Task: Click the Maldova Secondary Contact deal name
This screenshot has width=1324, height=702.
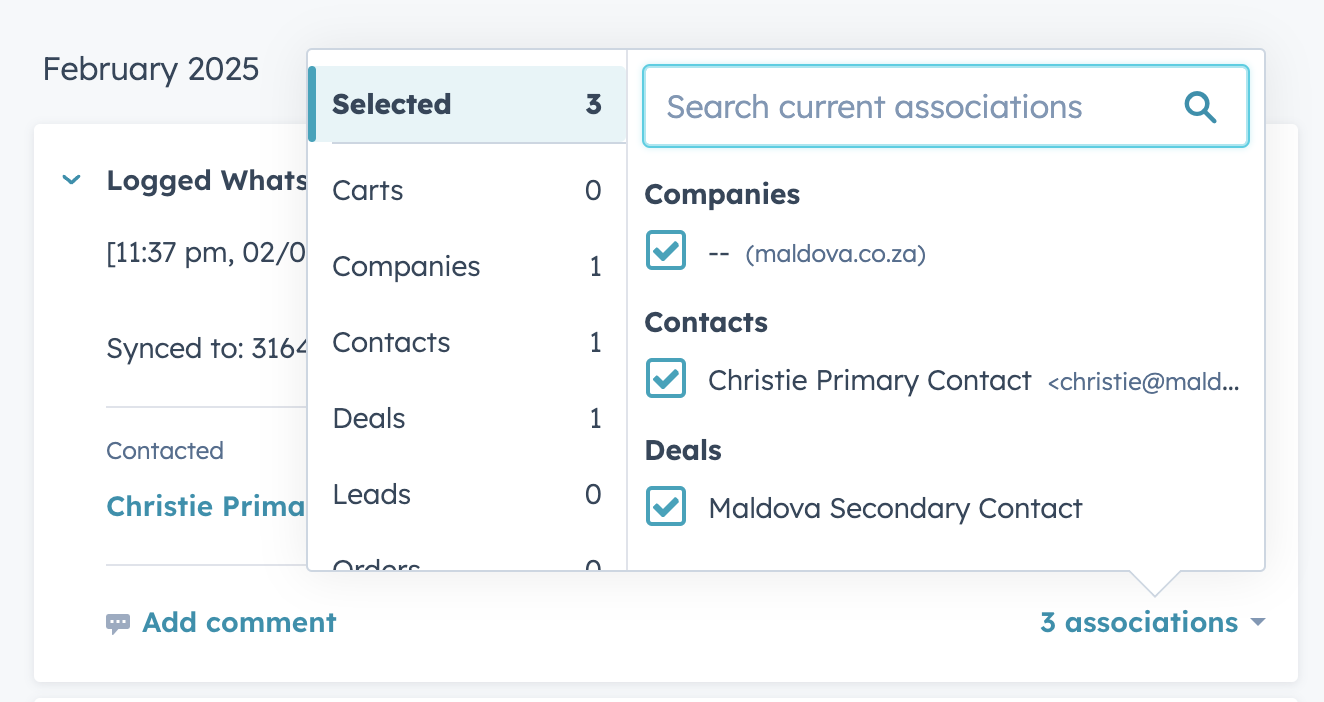Action: click(895, 508)
